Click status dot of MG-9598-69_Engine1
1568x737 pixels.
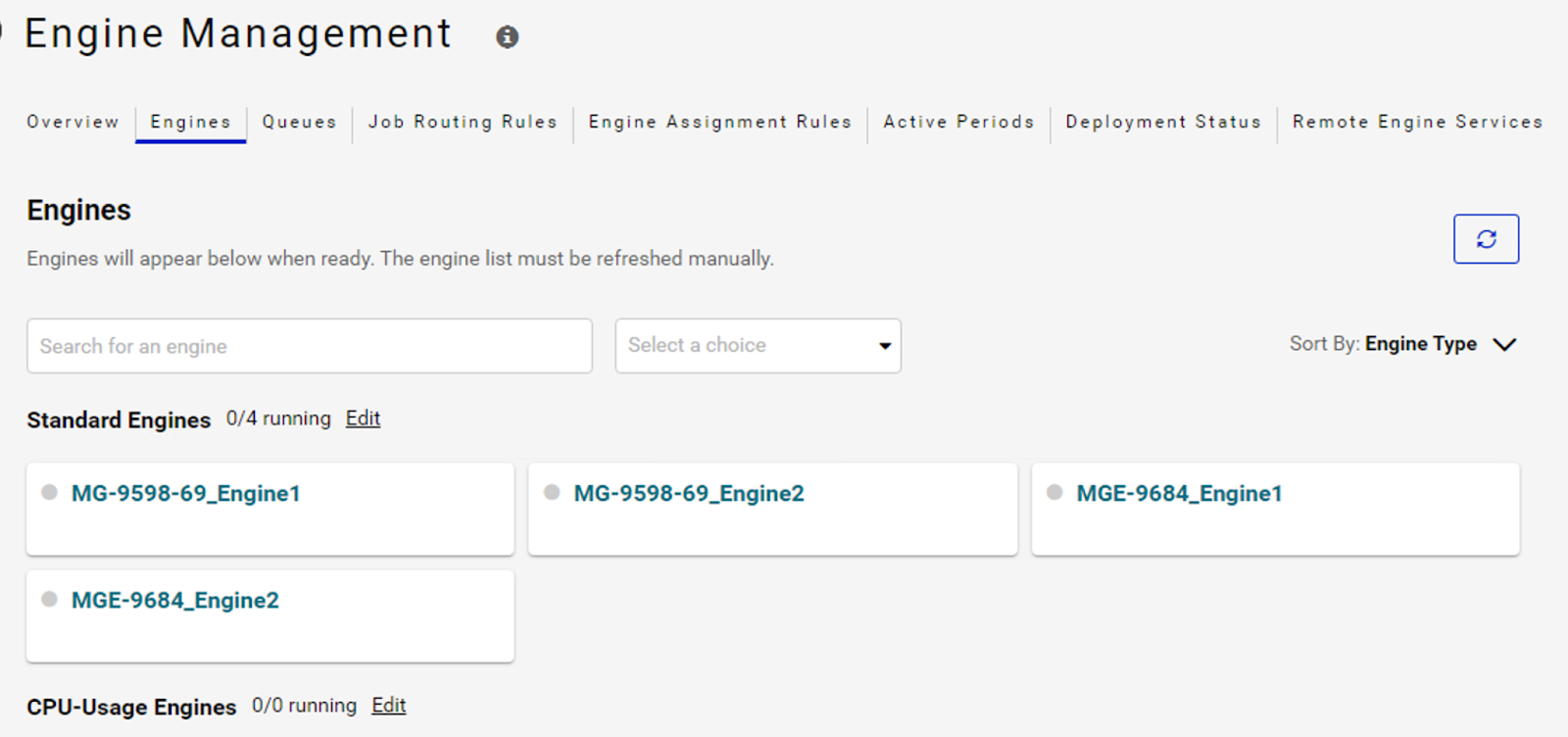49,492
